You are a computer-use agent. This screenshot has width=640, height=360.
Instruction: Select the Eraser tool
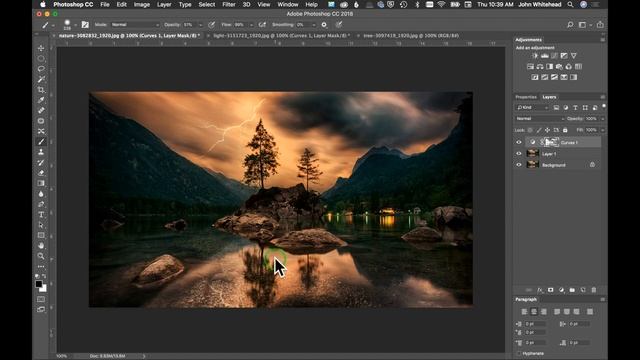click(x=41, y=173)
